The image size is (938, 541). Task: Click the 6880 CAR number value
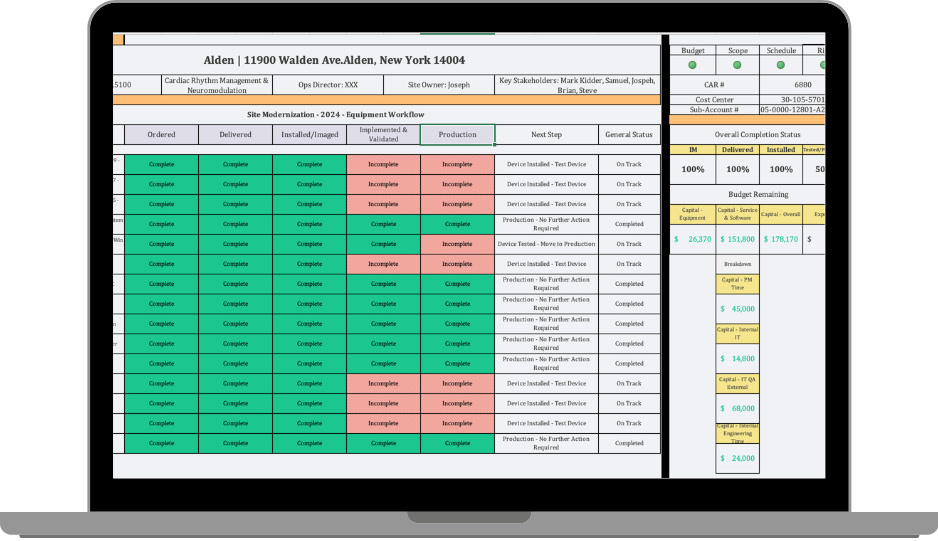[x=803, y=85]
